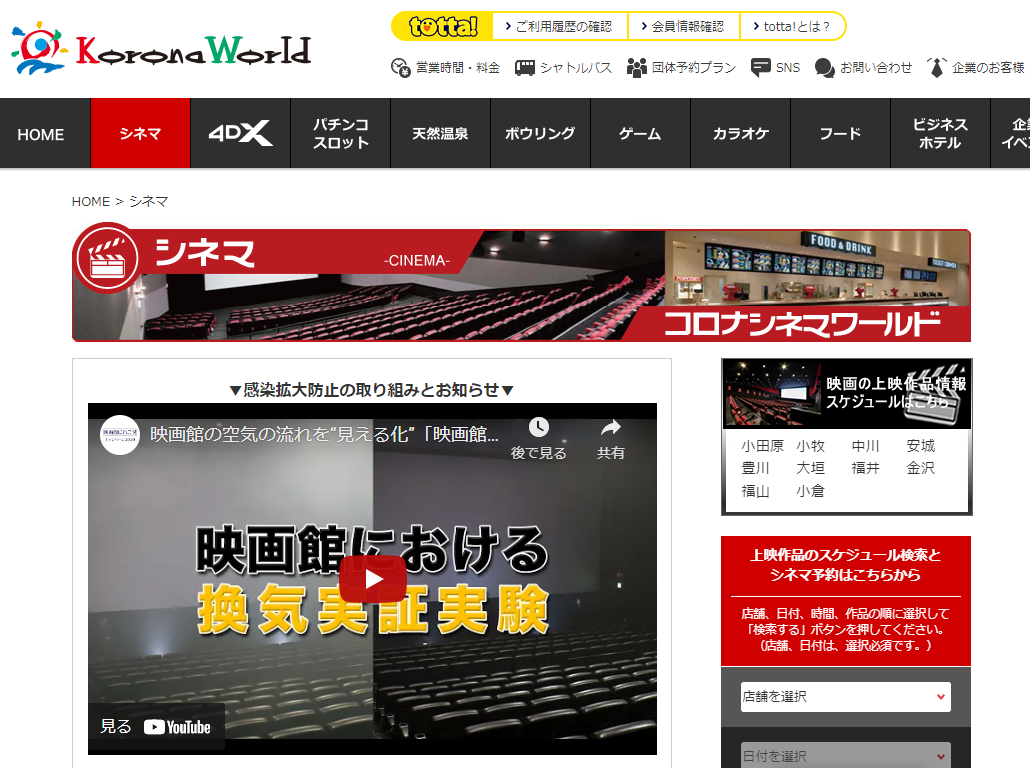Select the シネマ navigation tab
The height and width of the screenshot is (768, 1030).
tap(141, 134)
